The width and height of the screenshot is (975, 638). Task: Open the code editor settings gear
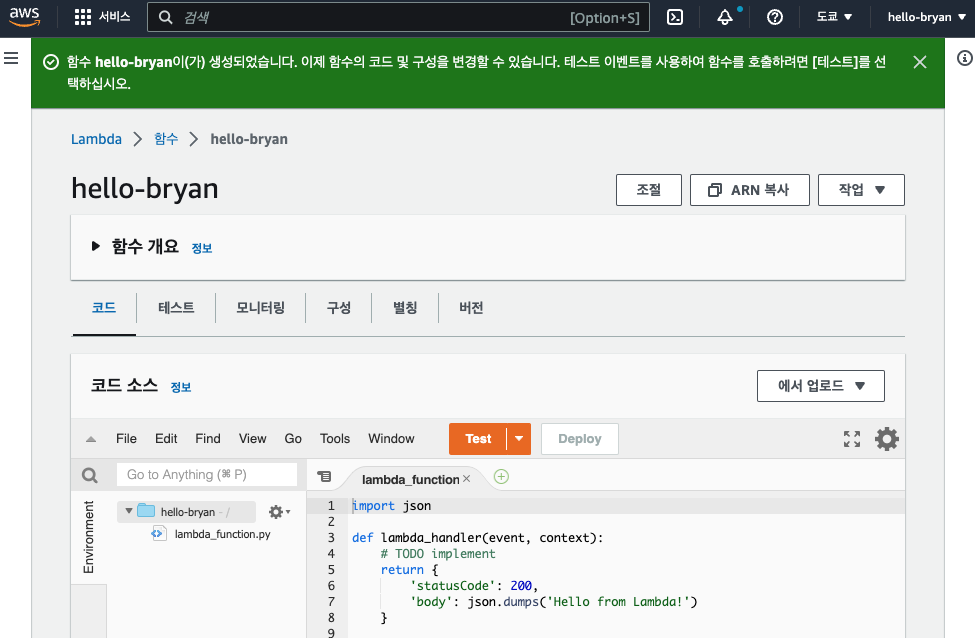[x=887, y=439]
